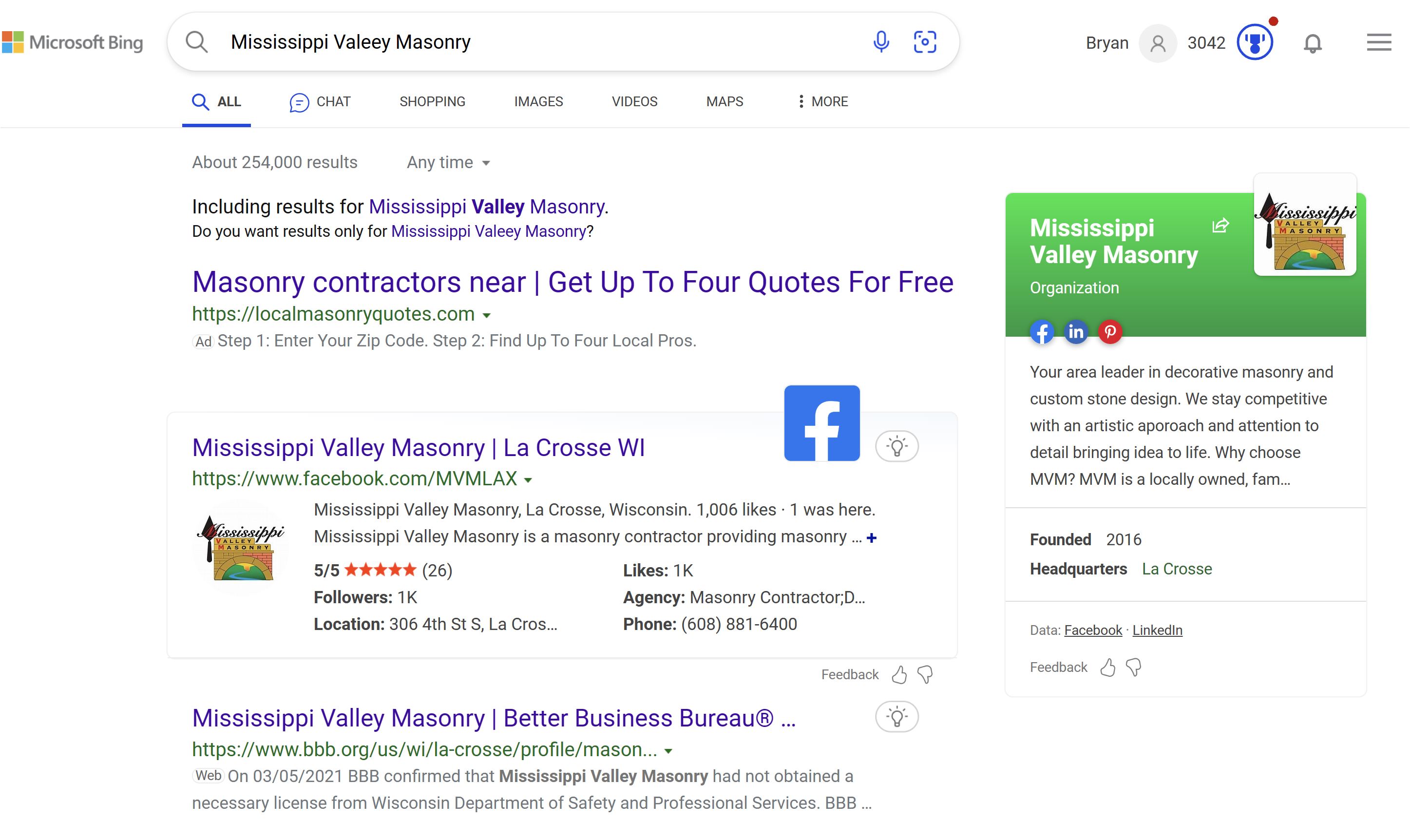Click the notification bell icon
Screen dimensions: 1410x840
click(x=1314, y=43)
